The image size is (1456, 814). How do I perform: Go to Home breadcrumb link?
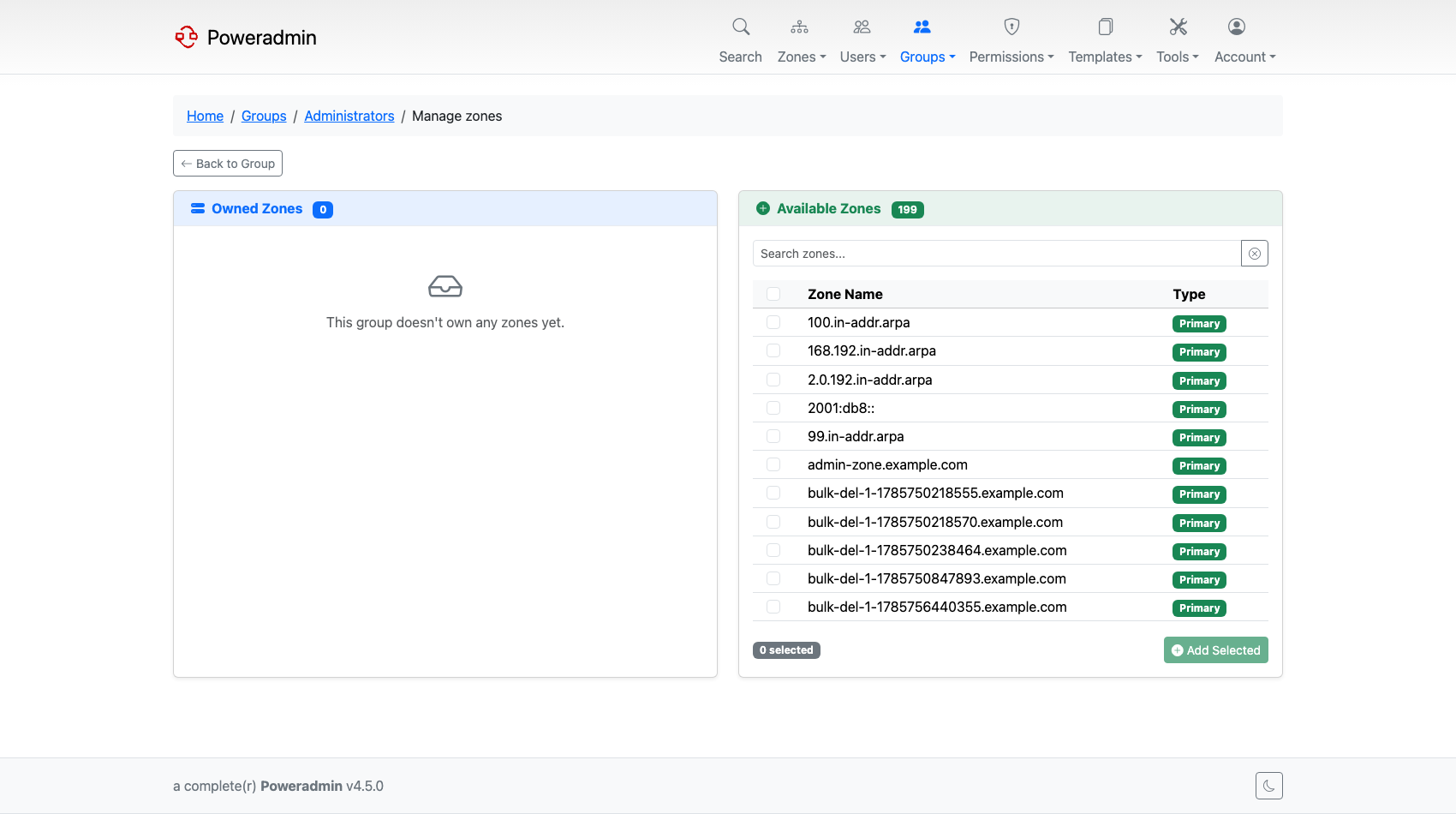tap(205, 116)
